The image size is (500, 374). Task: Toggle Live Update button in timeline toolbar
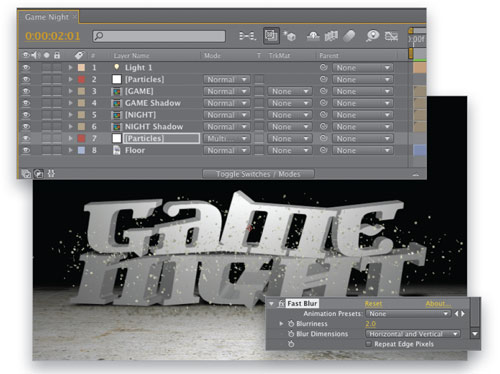coord(271,35)
